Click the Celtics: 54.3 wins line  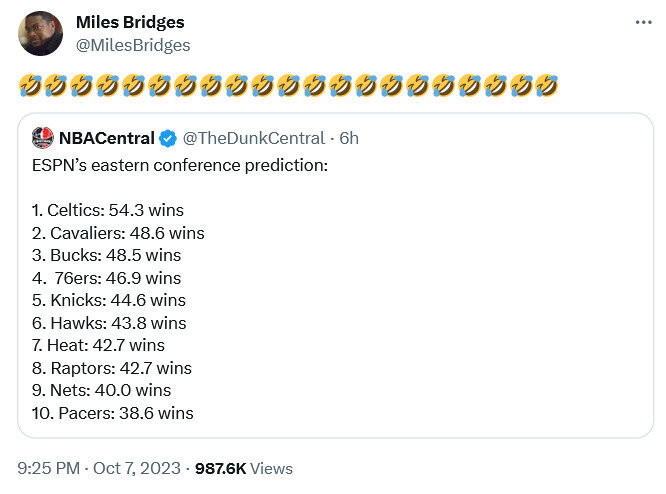pyautogui.click(x=108, y=210)
